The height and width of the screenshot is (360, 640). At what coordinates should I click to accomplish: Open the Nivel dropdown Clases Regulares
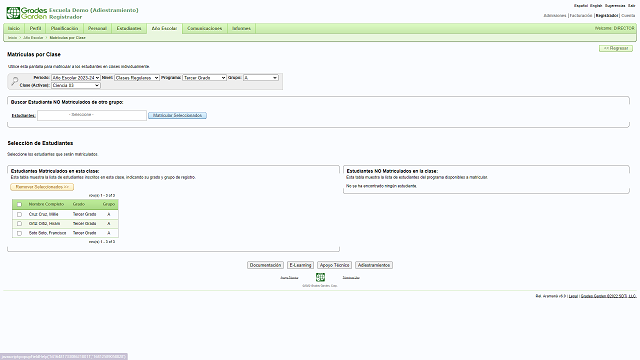tap(137, 78)
